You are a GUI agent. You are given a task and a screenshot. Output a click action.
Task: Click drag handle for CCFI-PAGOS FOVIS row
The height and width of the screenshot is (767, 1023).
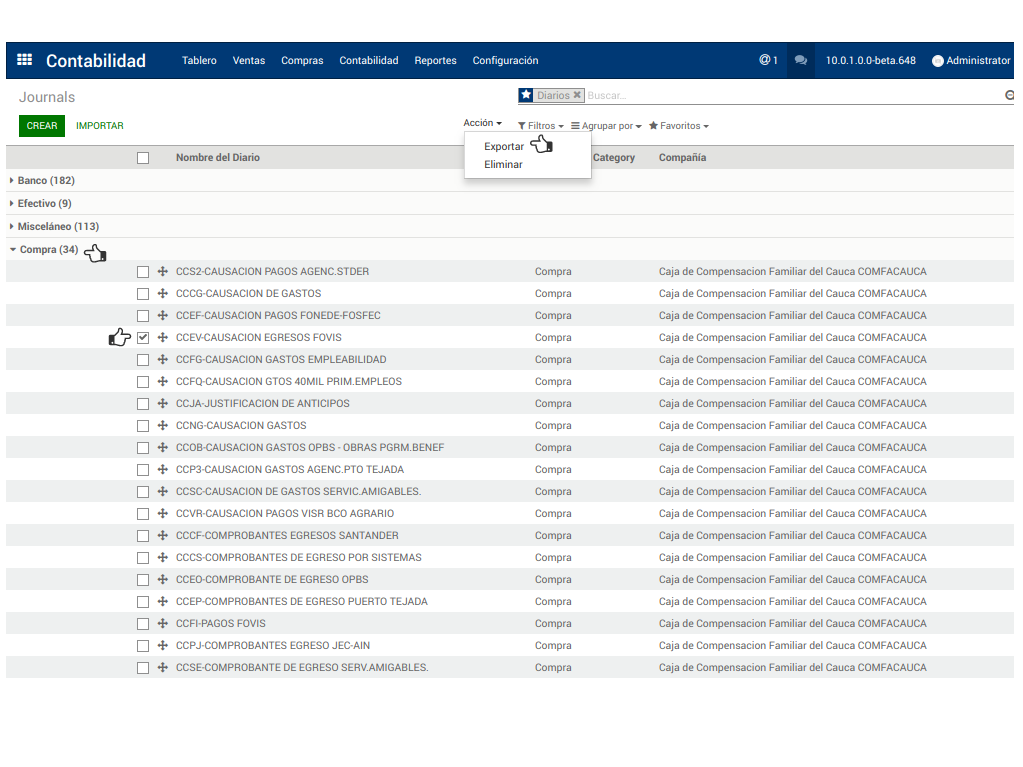tap(162, 624)
